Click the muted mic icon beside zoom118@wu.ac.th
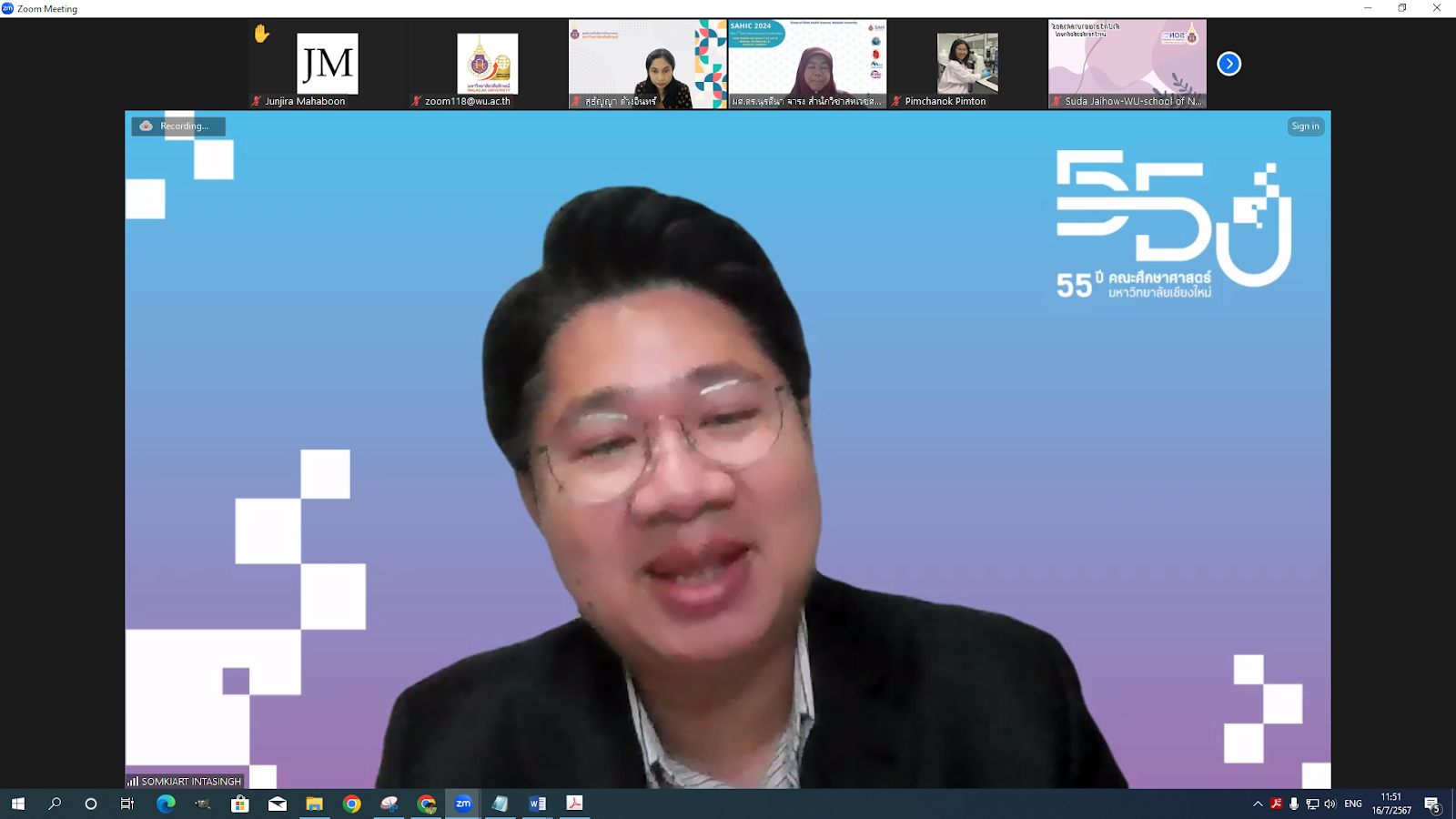Image resolution: width=1456 pixels, height=819 pixels. coord(417,101)
